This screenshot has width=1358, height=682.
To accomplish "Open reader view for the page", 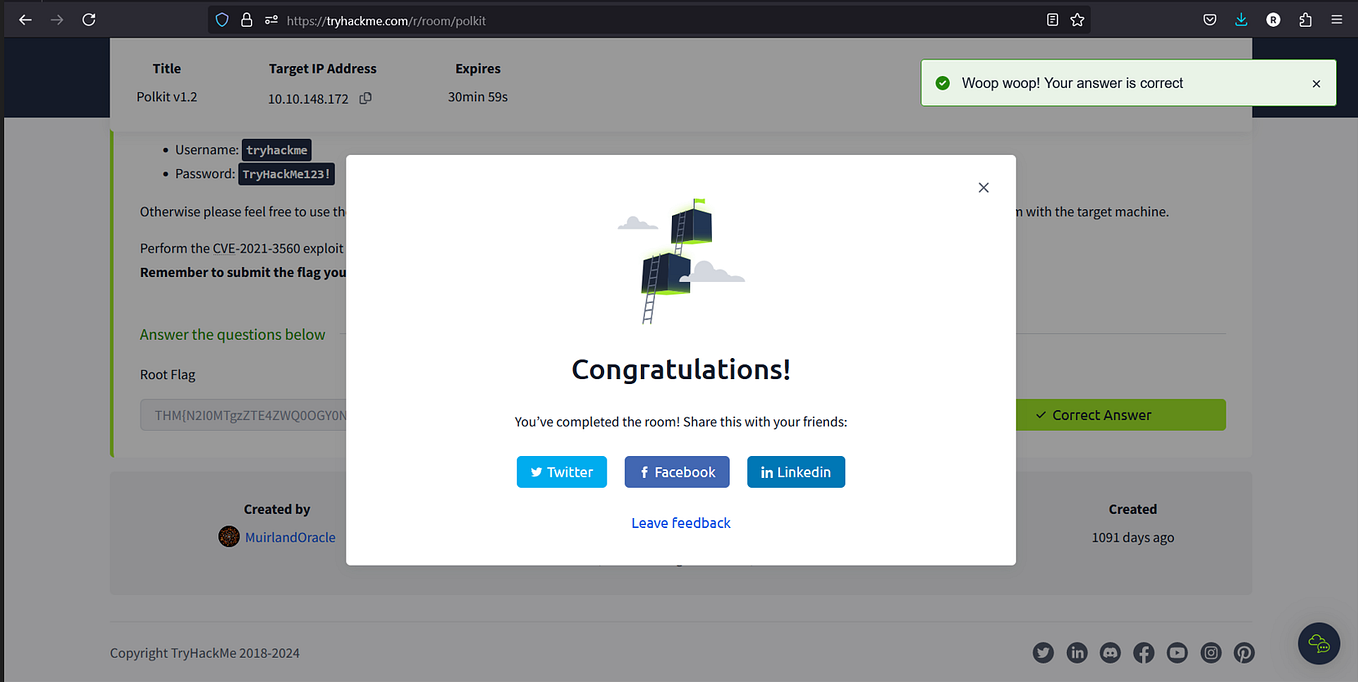I will click(x=1051, y=19).
